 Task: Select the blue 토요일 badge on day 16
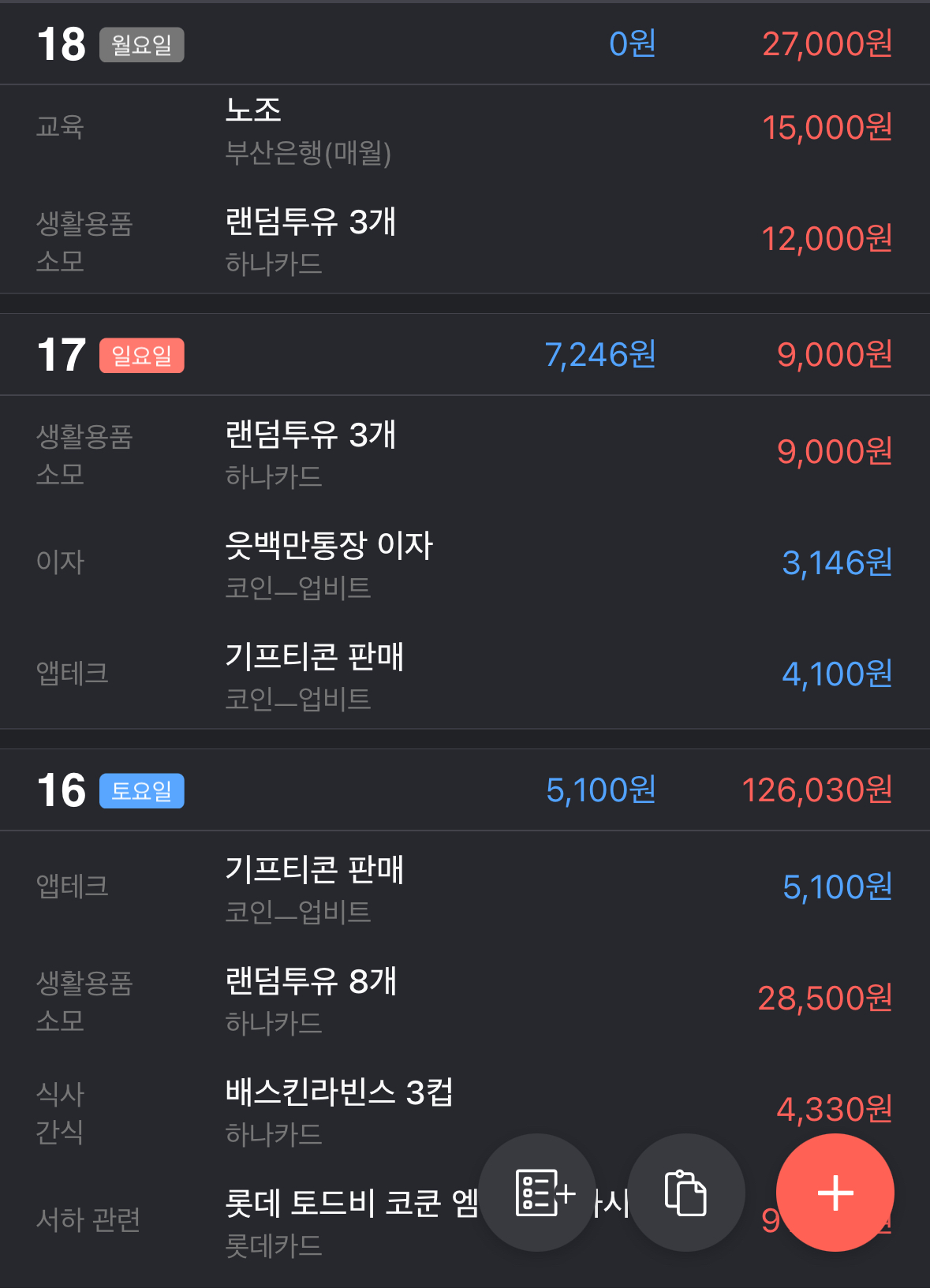142,790
